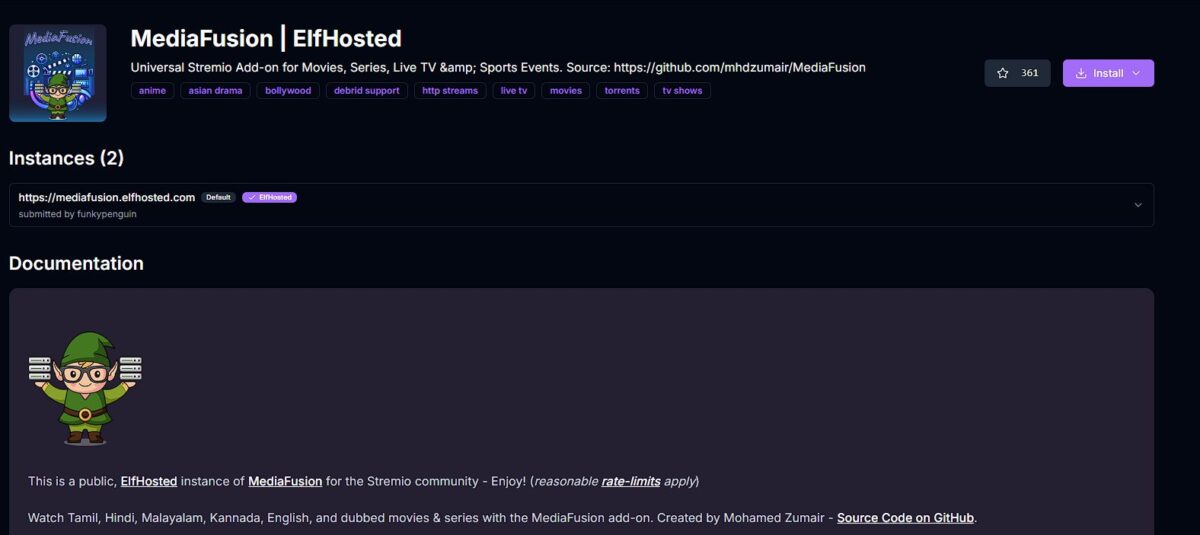Click the MediaFusion | ElfHosted title
The width and height of the screenshot is (1200, 535).
pos(266,39)
